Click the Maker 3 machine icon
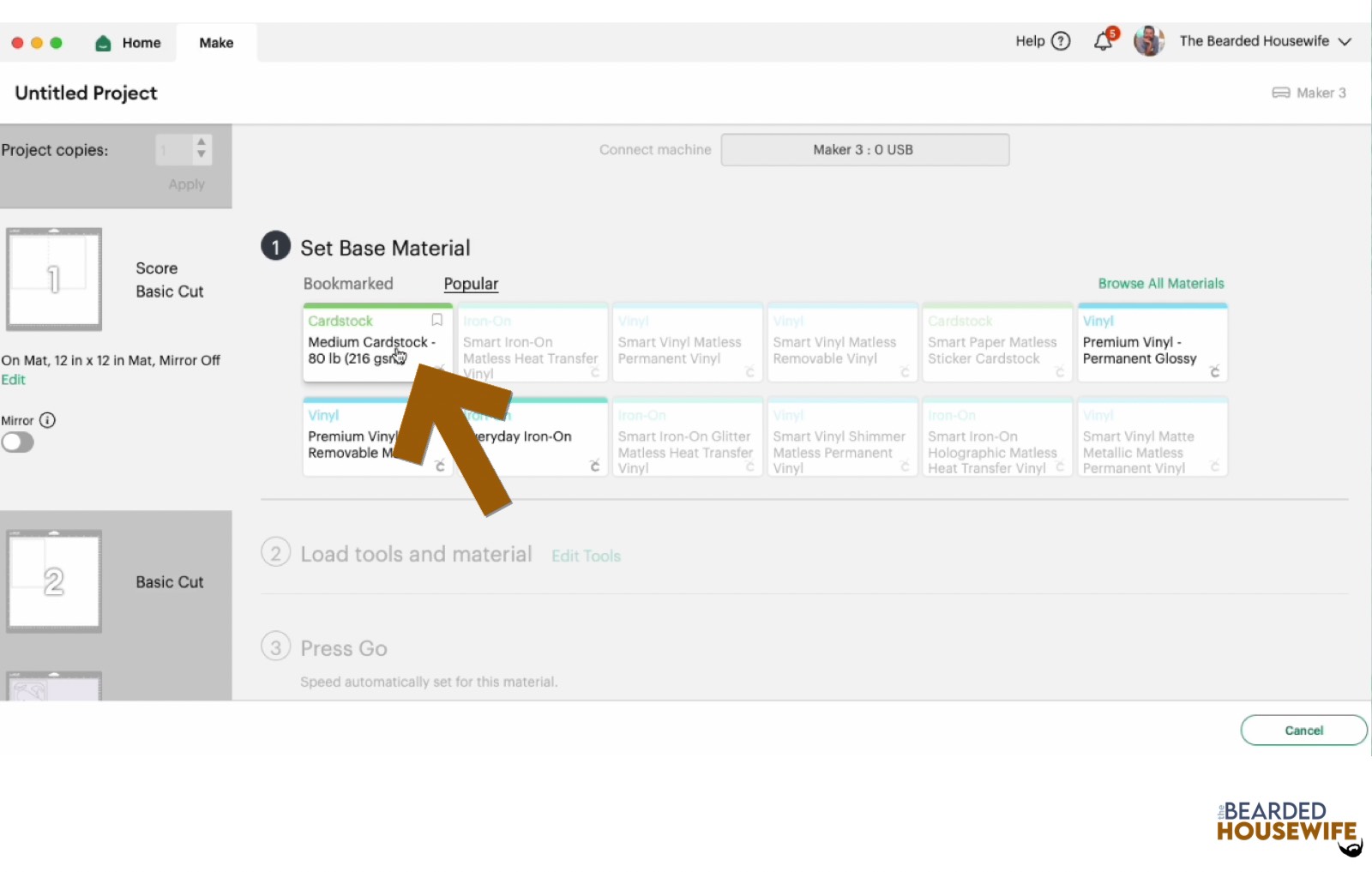 [x=1281, y=93]
